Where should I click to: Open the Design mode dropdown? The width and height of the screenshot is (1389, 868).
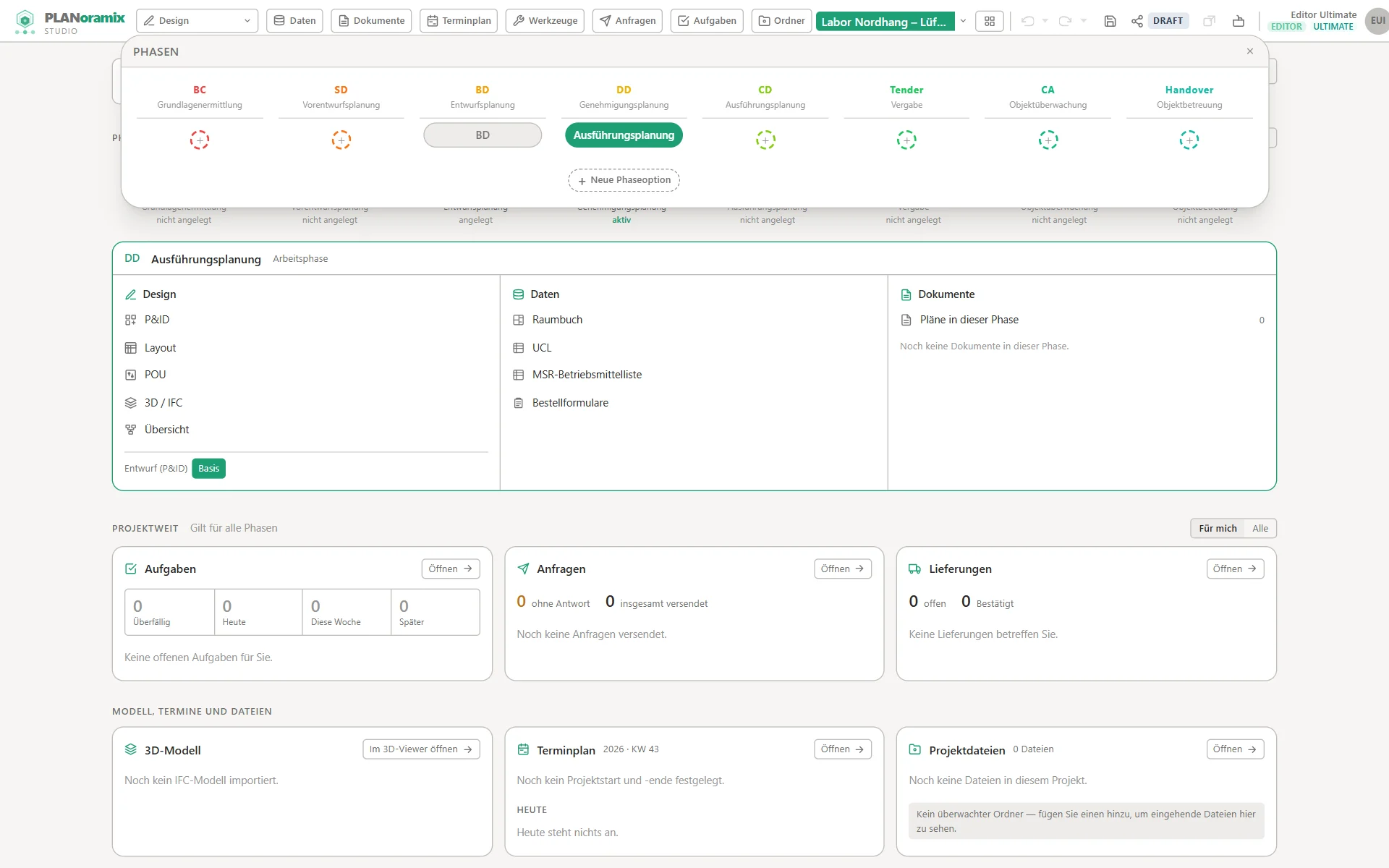tap(197, 21)
